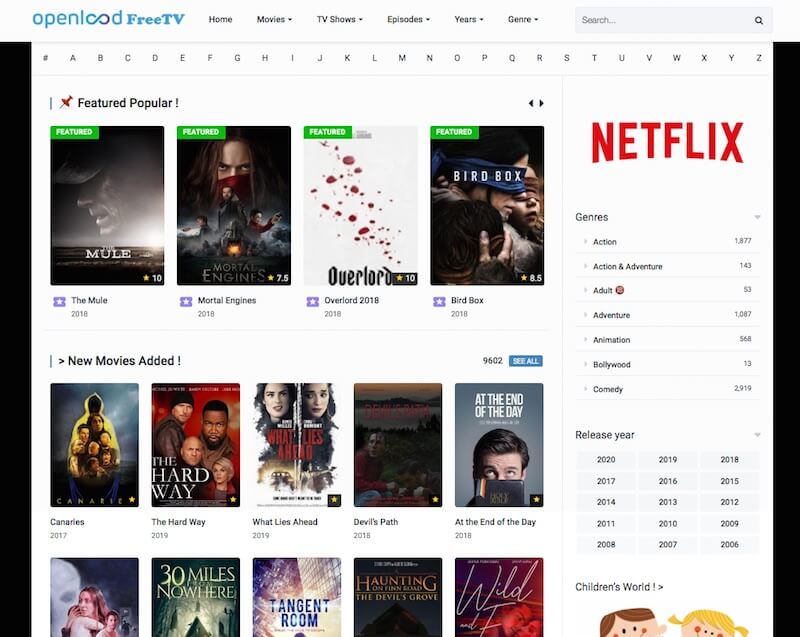The width and height of the screenshot is (800, 637).
Task: Filter titles by the # symbol
Action: click(x=45, y=58)
